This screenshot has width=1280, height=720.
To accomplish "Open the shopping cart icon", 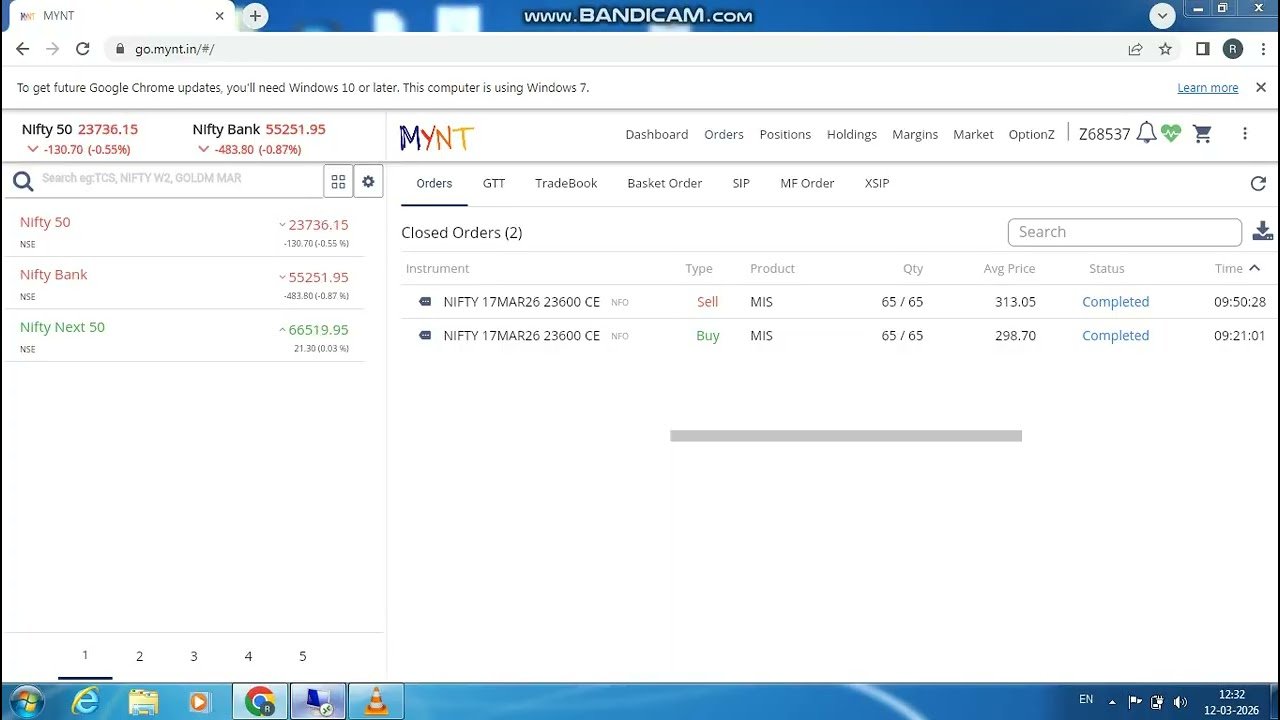I will point(1202,133).
